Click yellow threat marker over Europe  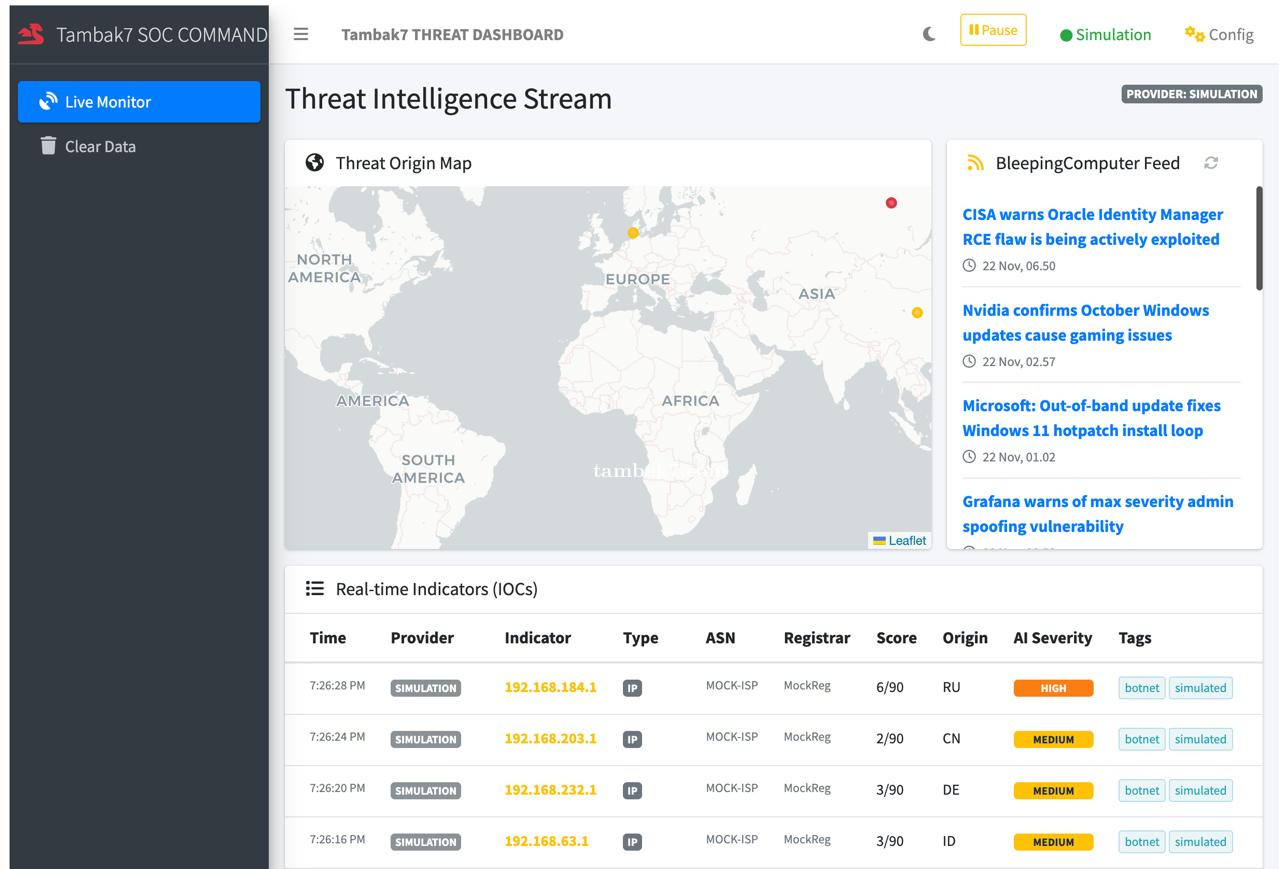[633, 233]
